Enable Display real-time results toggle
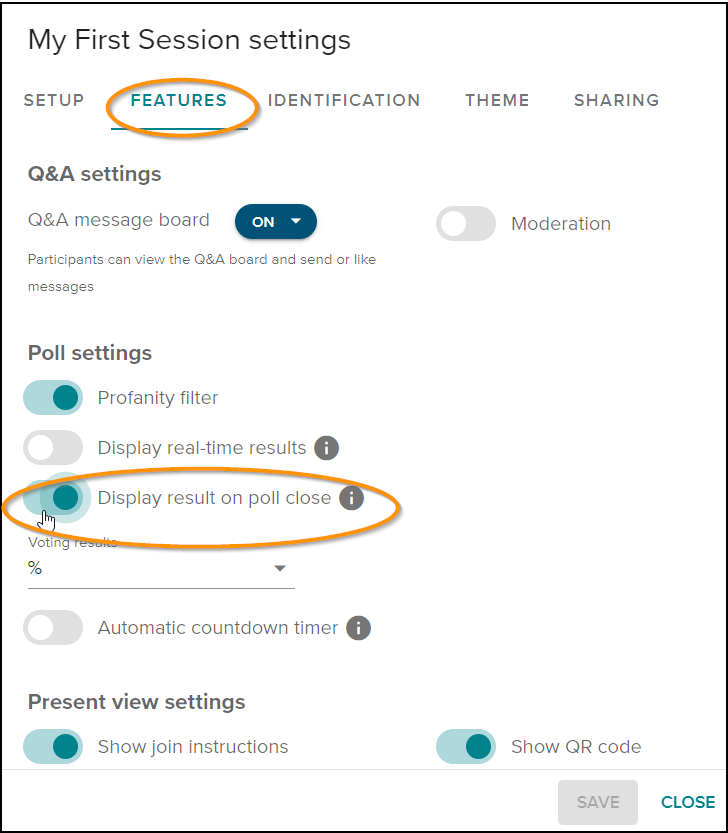This screenshot has width=728, height=833. pos(53,447)
